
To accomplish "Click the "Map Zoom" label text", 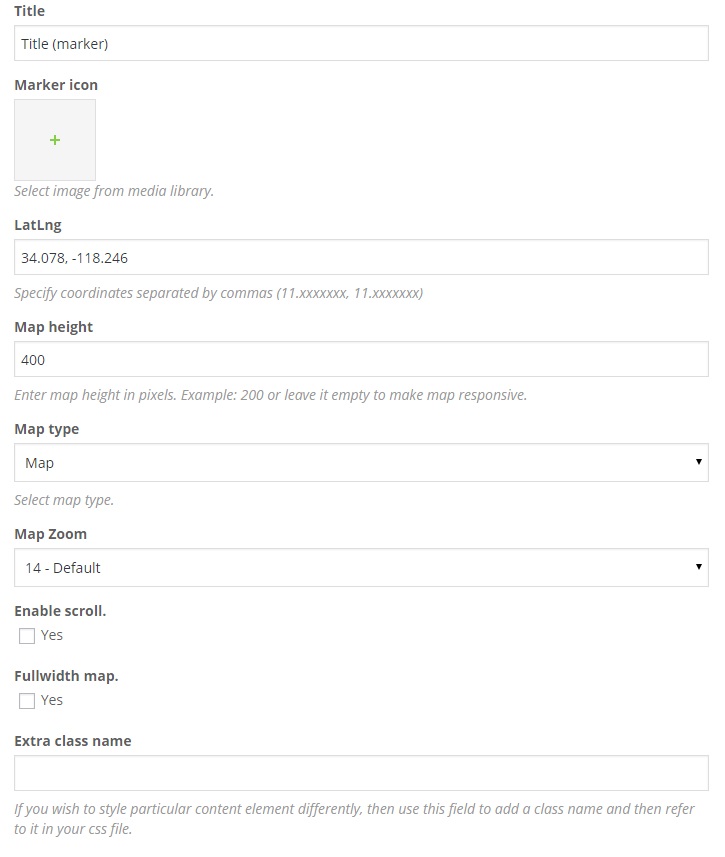I will coord(50,534).
